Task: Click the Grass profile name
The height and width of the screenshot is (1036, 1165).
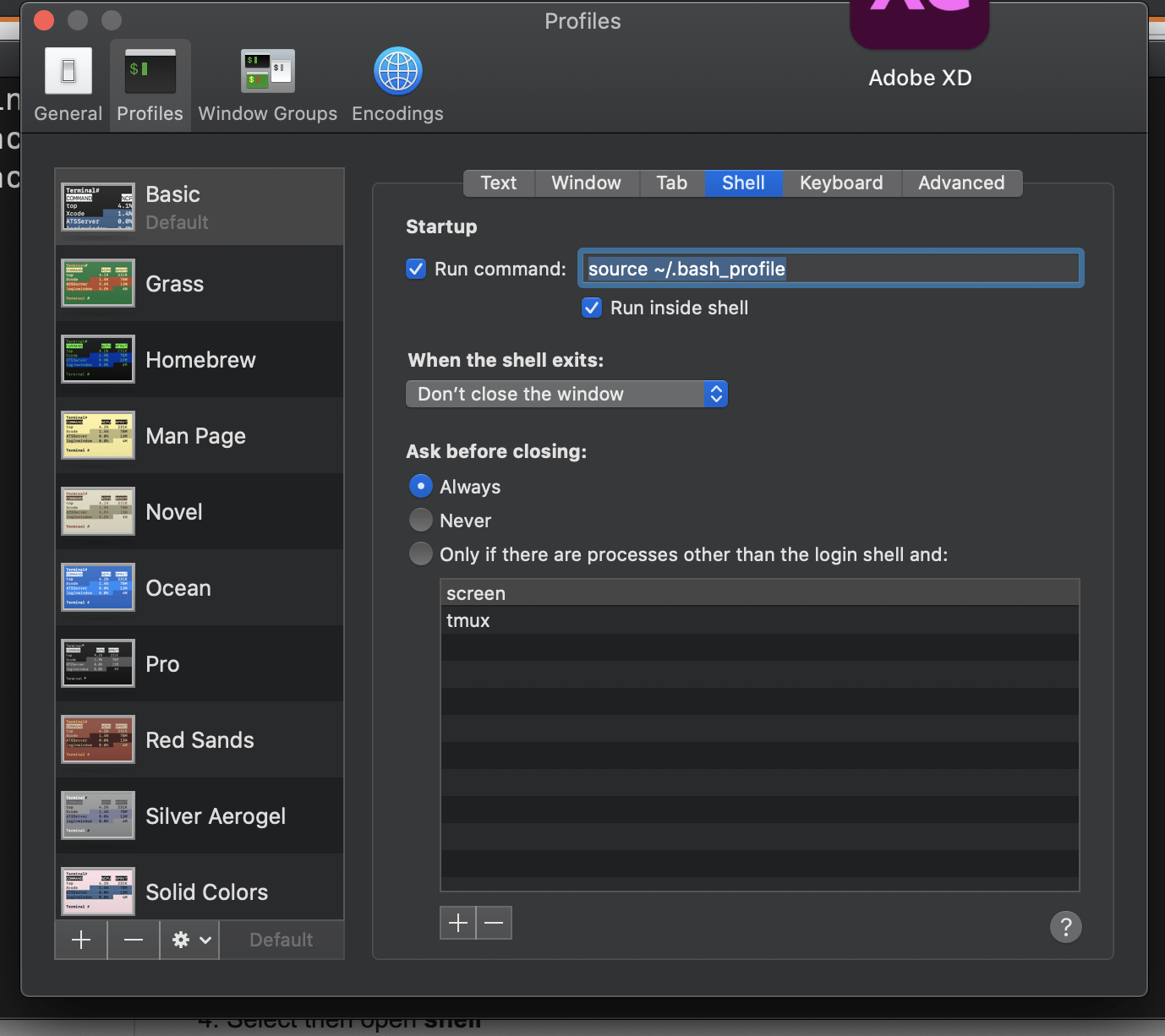Action: tap(175, 284)
